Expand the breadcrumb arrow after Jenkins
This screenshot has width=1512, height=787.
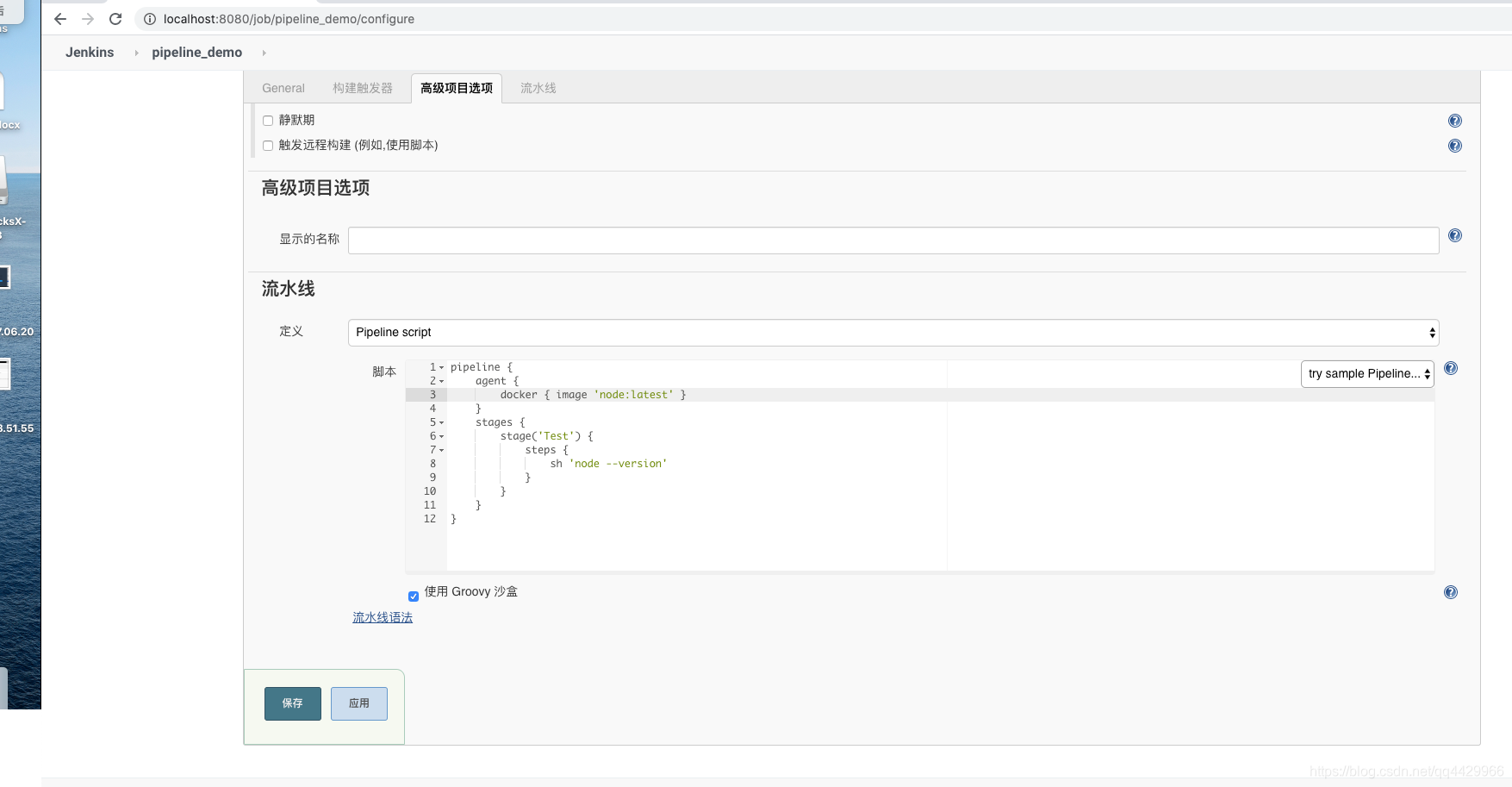tap(136, 53)
